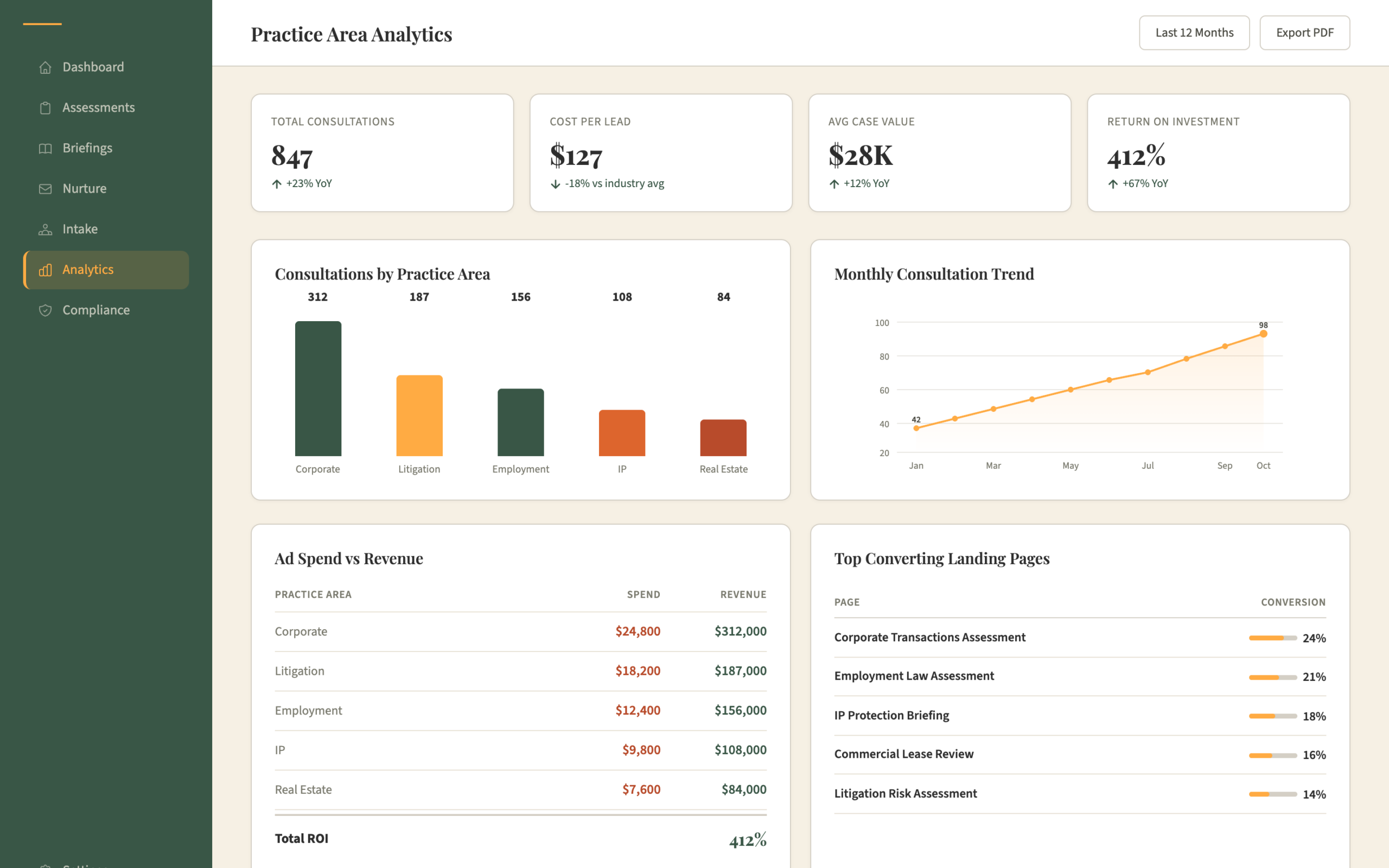Image resolution: width=1389 pixels, height=868 pixels.
Task: Select the Corporate bar in the chart
Action: pos(318,388)
